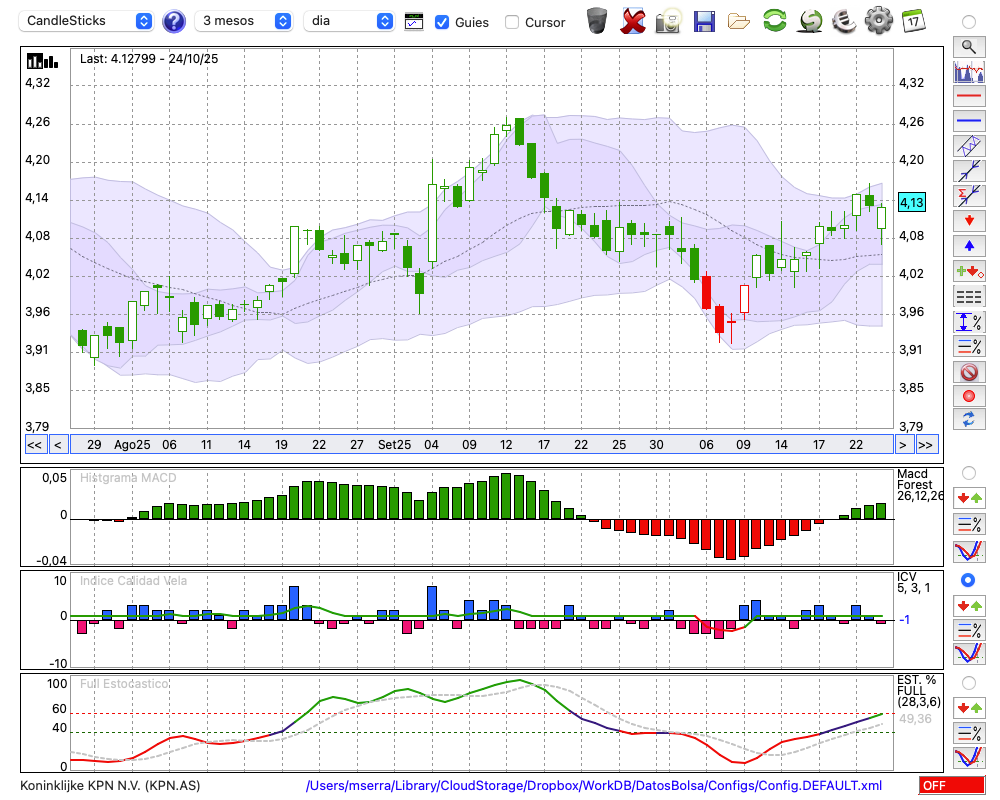The image size is (1000, 800).
Task: Enable the Cursor checkbox
Action: (512, 22)
